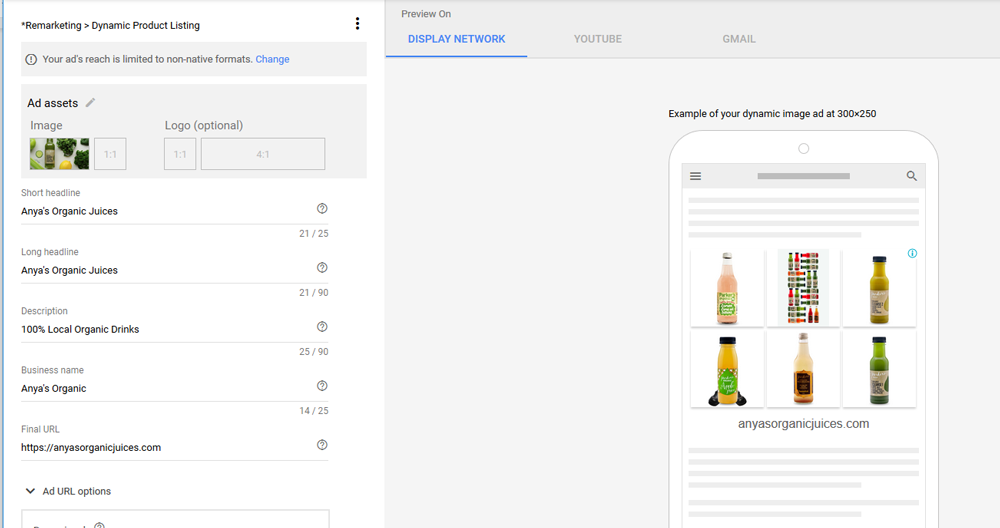Click the pink juice bottle product in preview
Screen dimensions: 1000x528
[x=727, y=288]
